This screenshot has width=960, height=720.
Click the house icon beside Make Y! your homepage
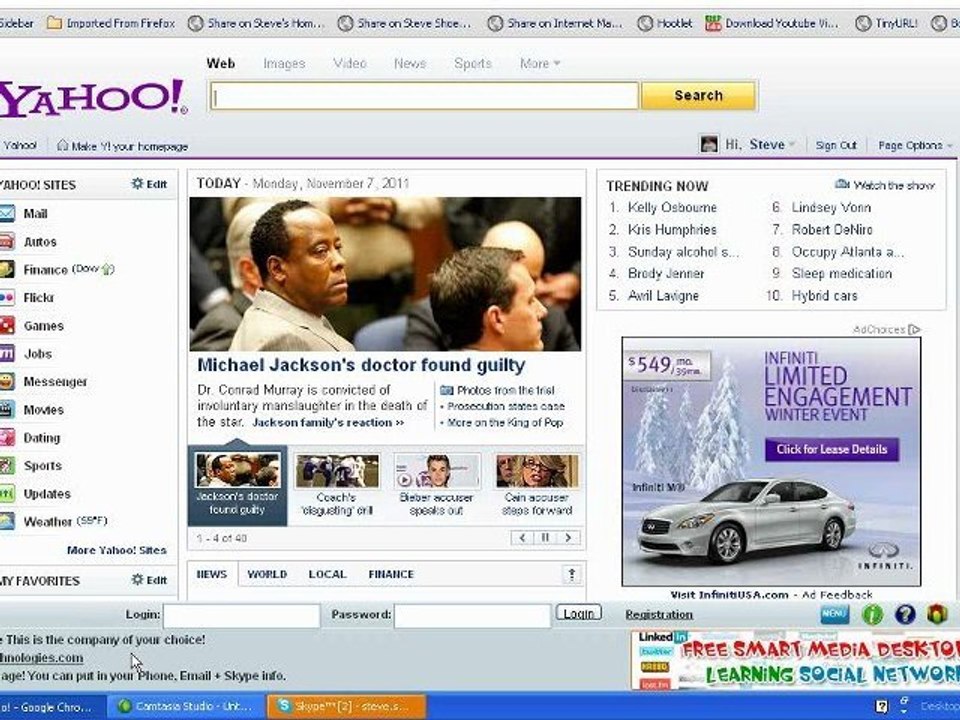[x=62, y=145]
